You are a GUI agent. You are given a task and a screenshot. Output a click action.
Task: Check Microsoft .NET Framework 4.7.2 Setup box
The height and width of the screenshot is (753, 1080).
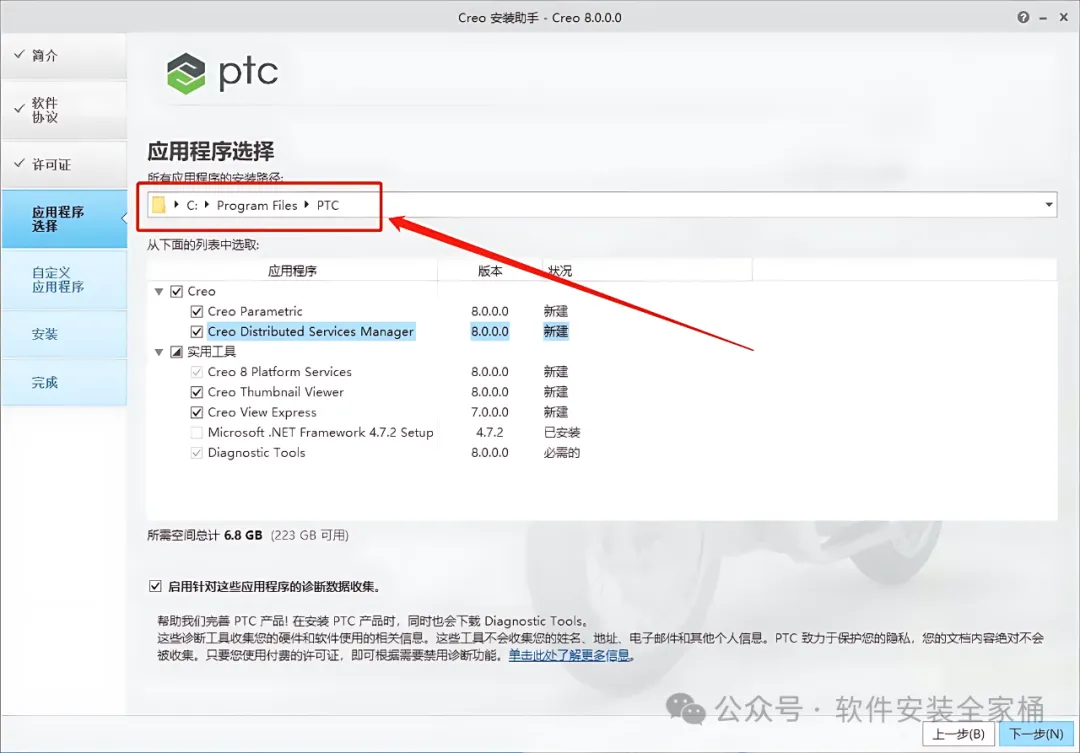tap(196, 433)
